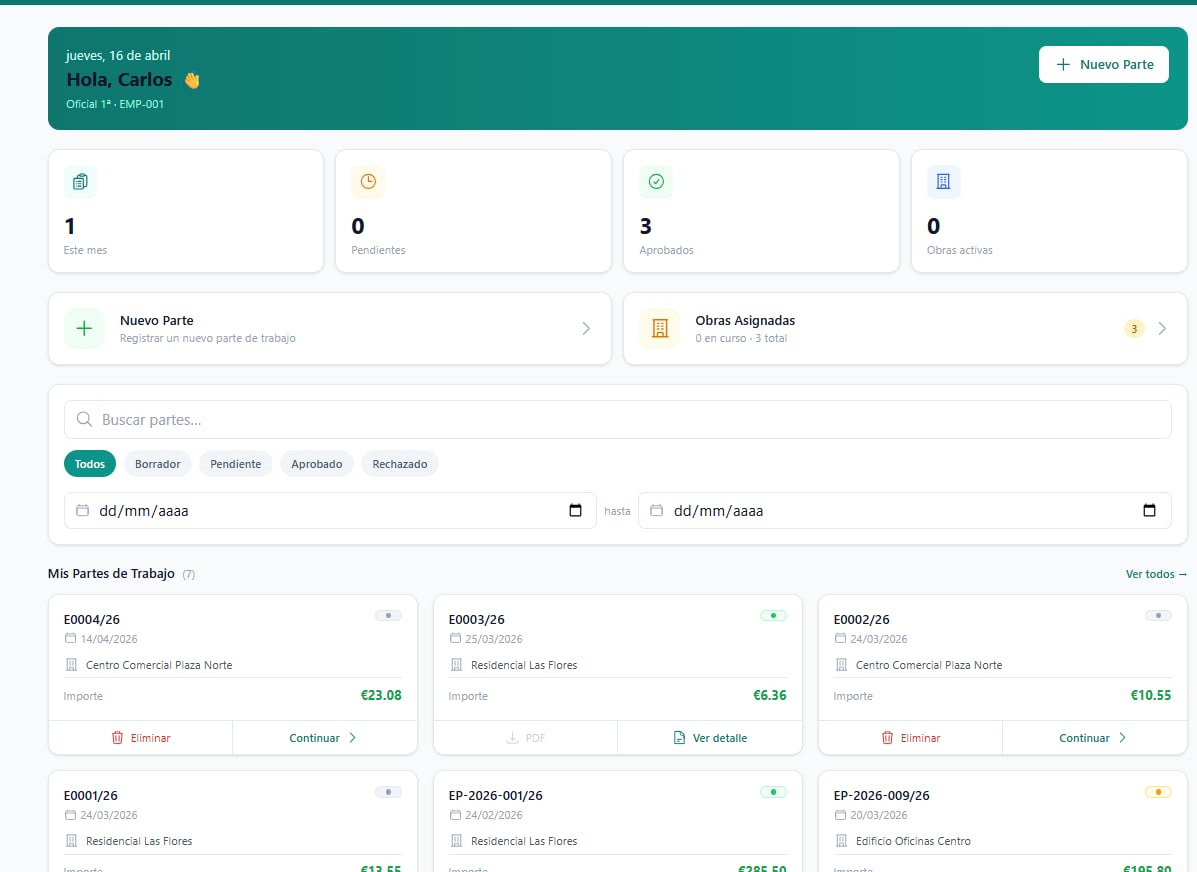This screenshot has height=872, width=1197.
Task: Open the 'hasta' end date picker
Action: point(1149,510)
